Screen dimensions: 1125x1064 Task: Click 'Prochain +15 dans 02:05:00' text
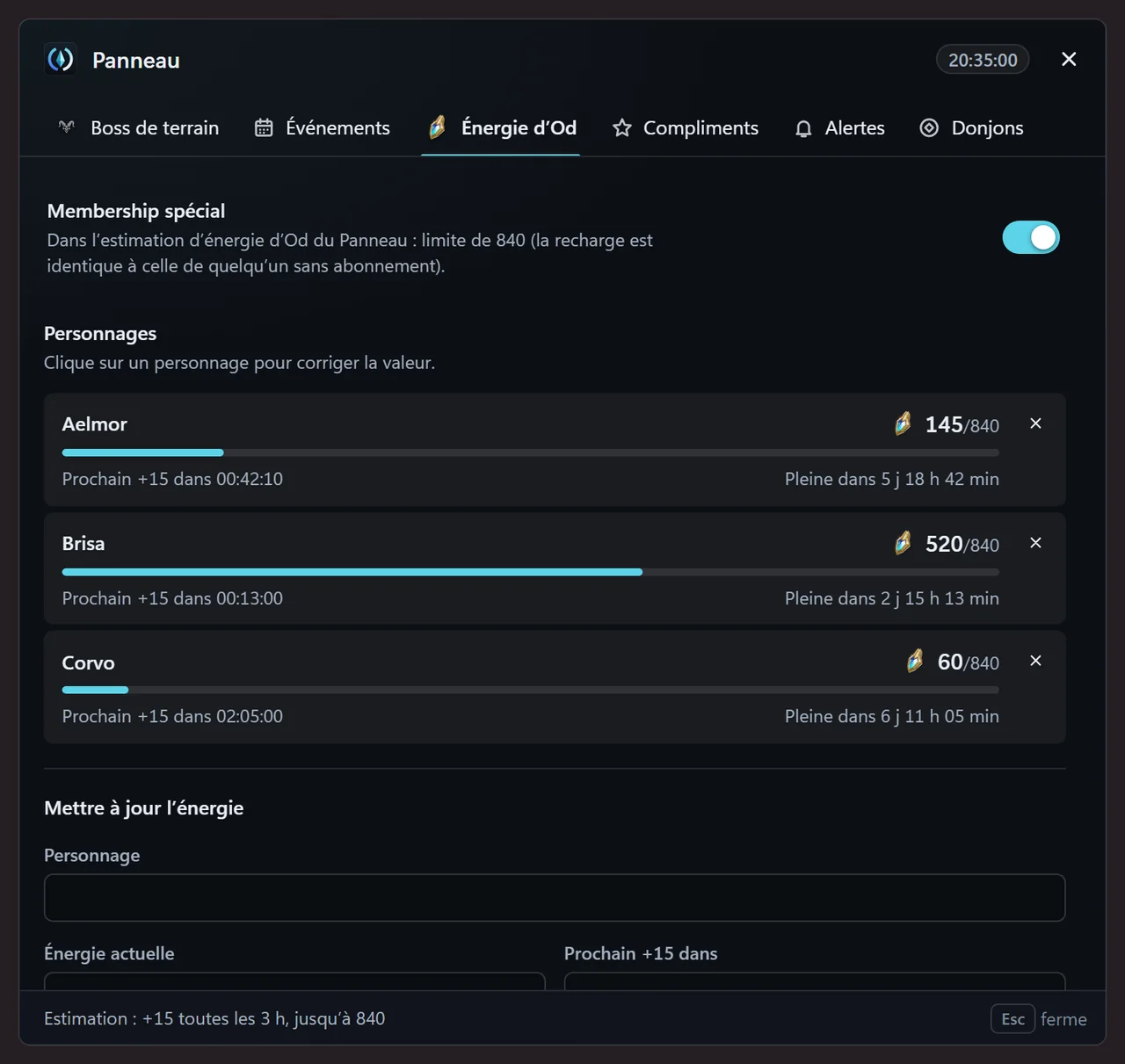point(172,716)
